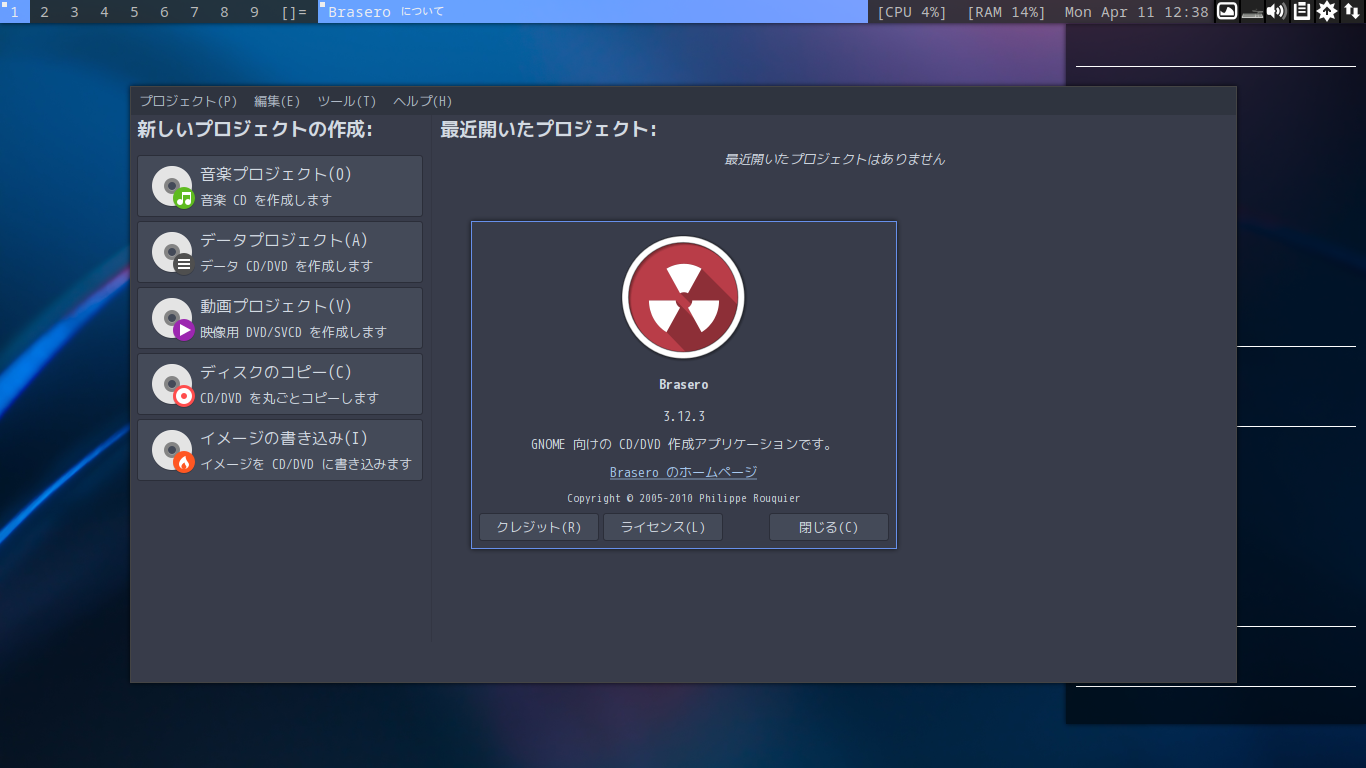Image resolution: width=1366 pixels, height=768 pixels.
Task: Open the プロジェクト(P) menu
Action: coord(188,101)
